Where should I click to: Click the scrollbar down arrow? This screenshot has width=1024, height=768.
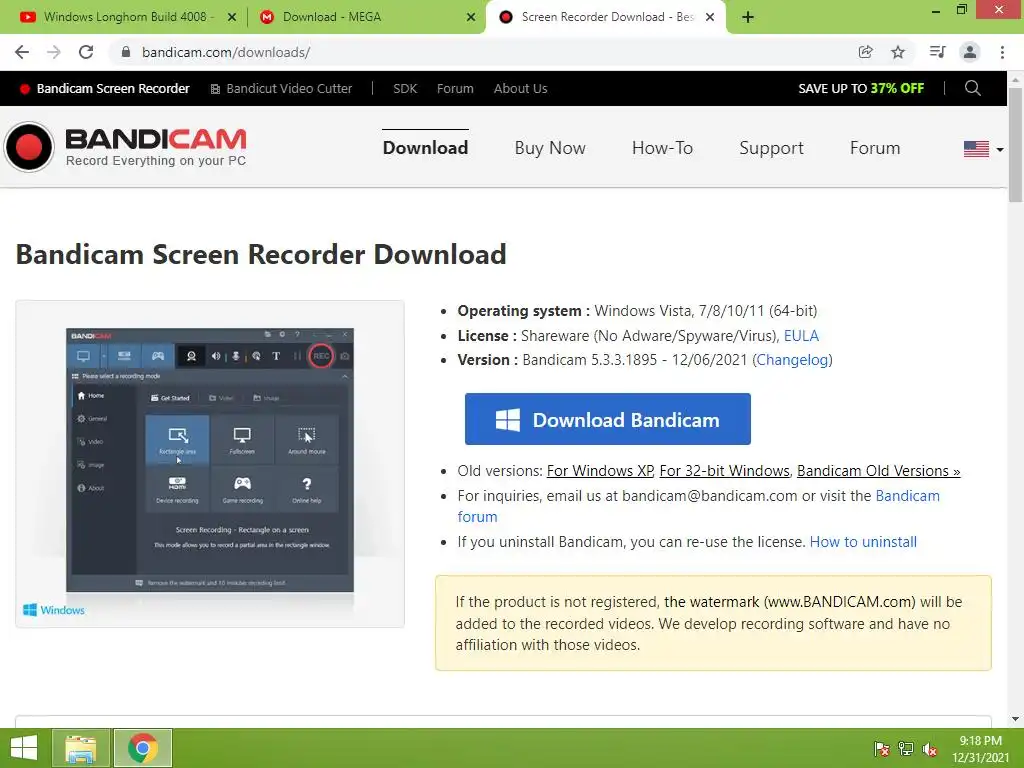pos(1016,720)
